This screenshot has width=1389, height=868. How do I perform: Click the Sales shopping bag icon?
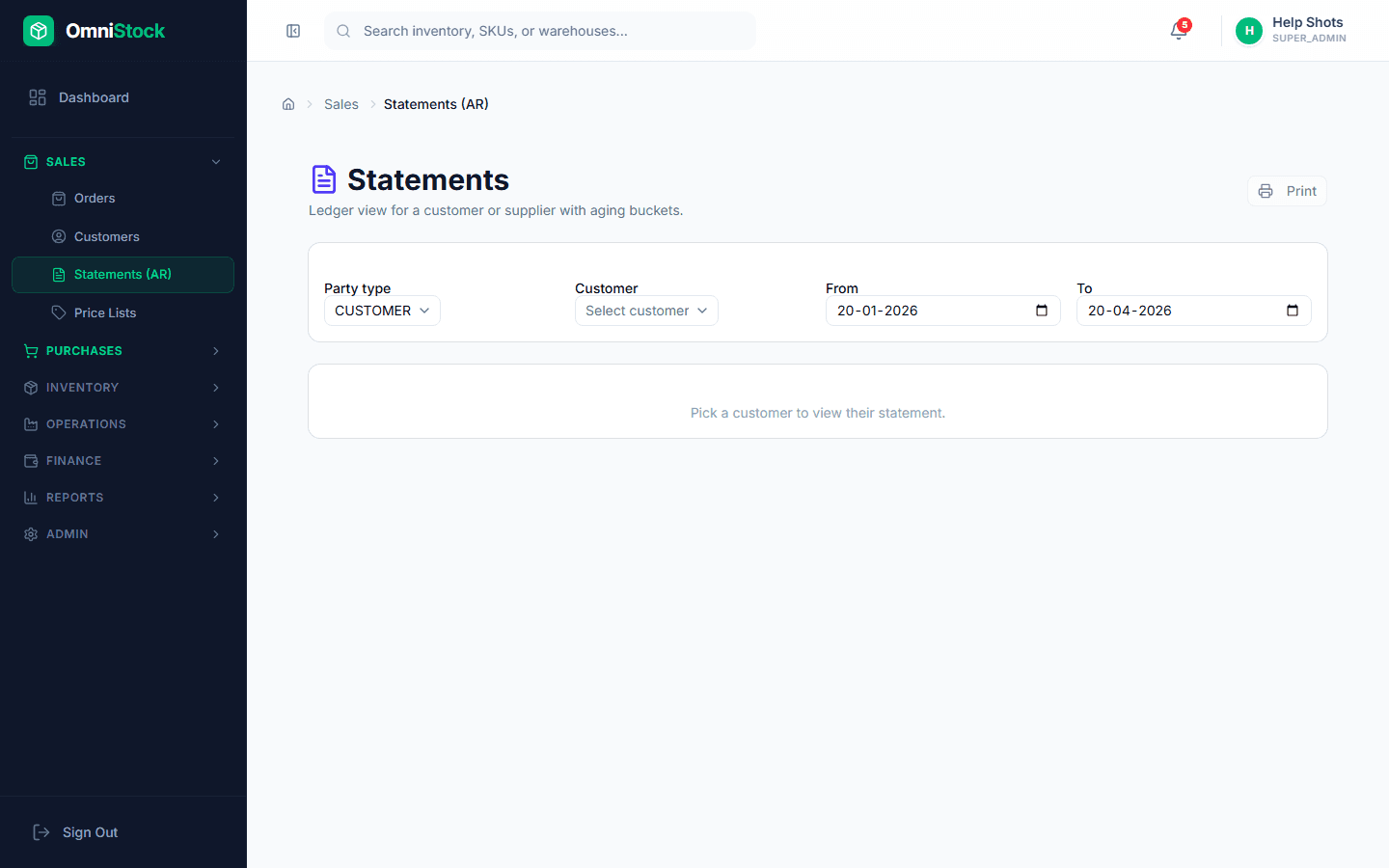pos(31,162)
